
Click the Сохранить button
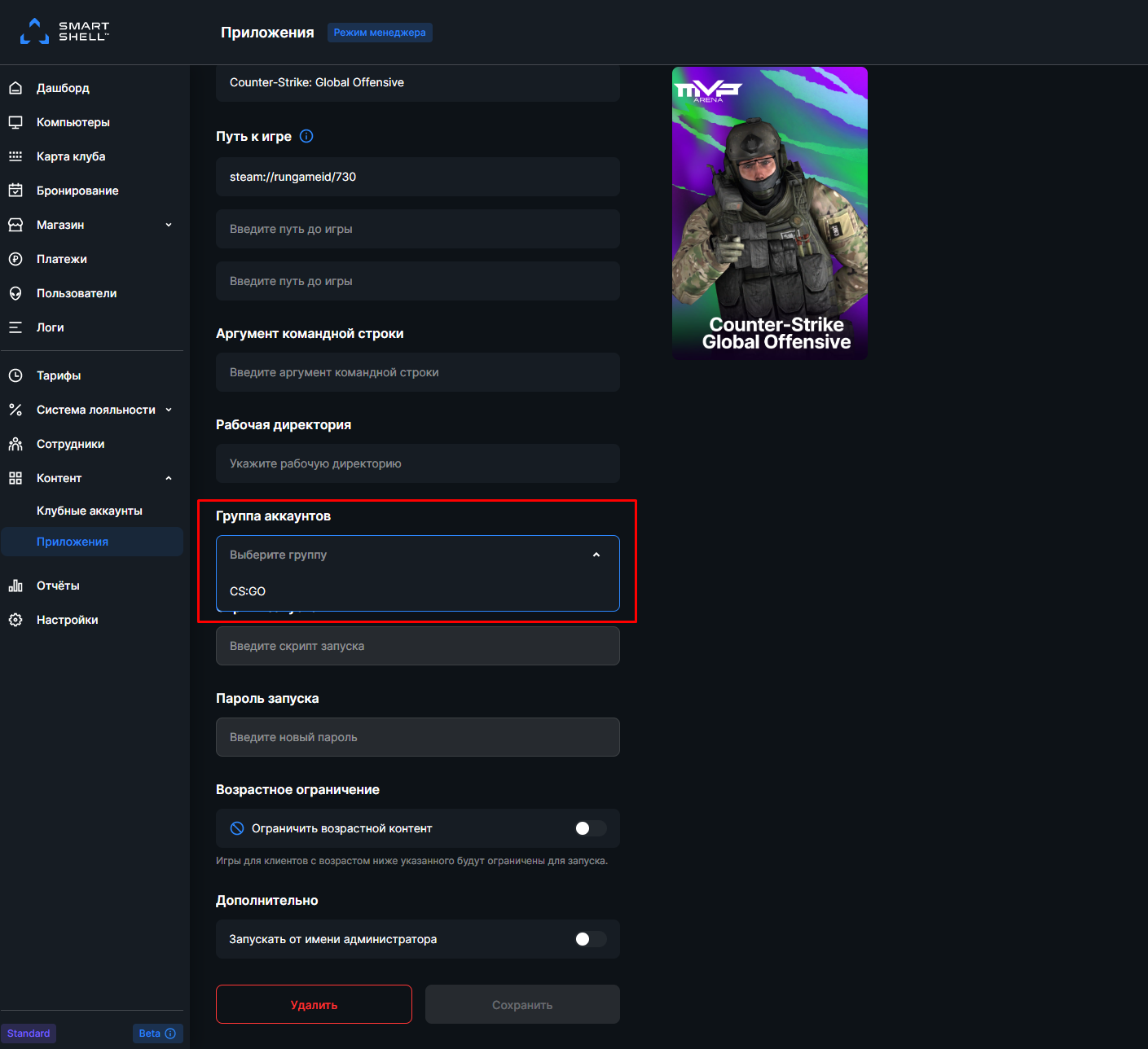click(522, 1004)
